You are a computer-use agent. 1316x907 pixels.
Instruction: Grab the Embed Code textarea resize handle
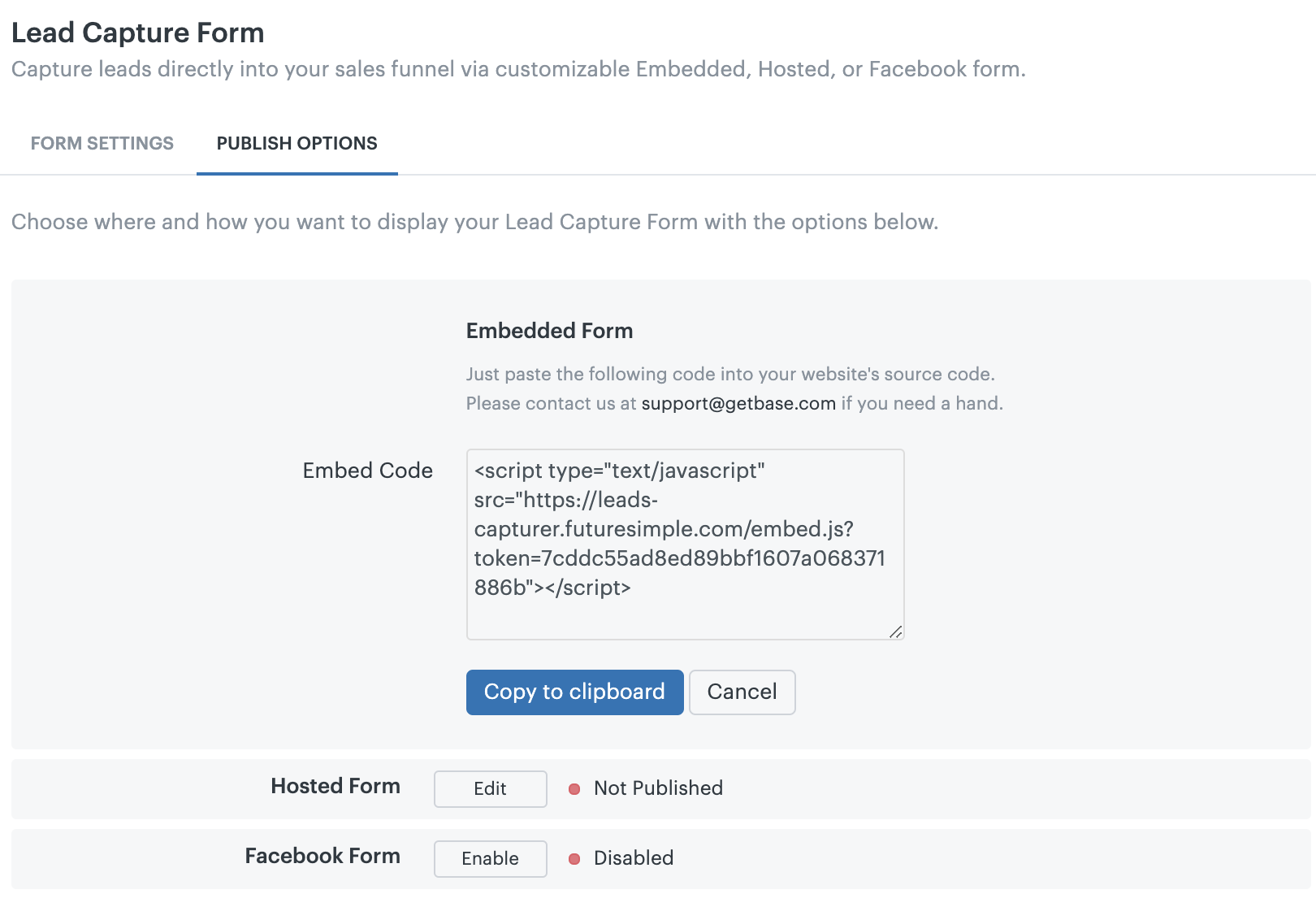896,631
